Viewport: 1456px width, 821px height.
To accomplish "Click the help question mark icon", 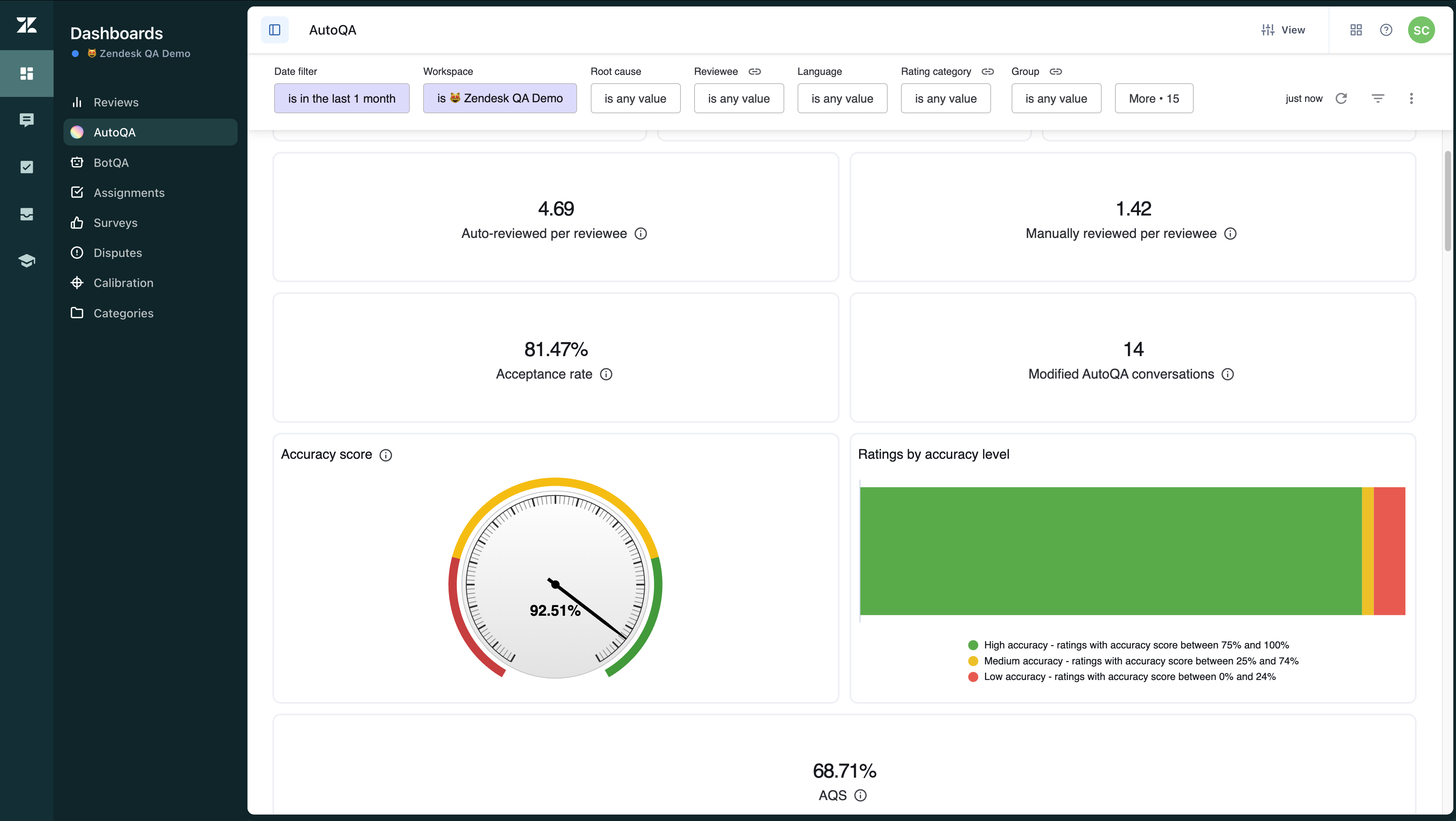I will coord(1386,30).
